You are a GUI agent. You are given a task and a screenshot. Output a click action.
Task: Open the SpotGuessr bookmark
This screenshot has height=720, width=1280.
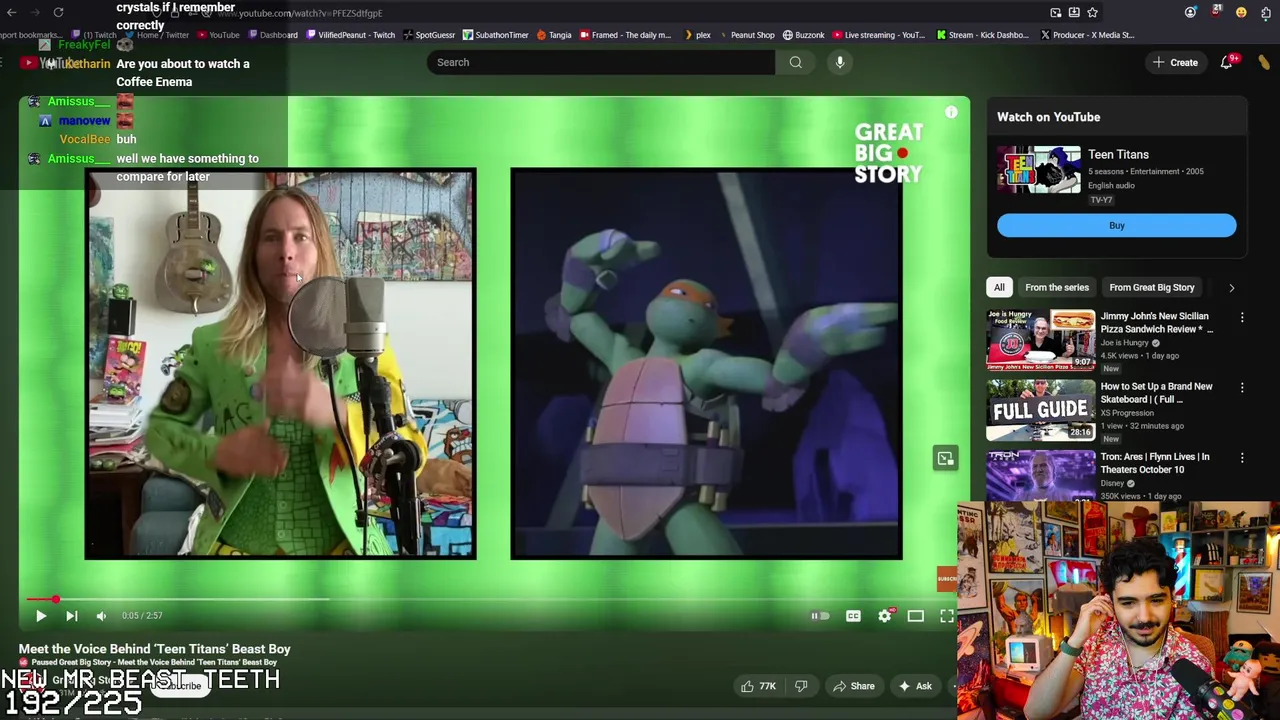click(428, 35)
